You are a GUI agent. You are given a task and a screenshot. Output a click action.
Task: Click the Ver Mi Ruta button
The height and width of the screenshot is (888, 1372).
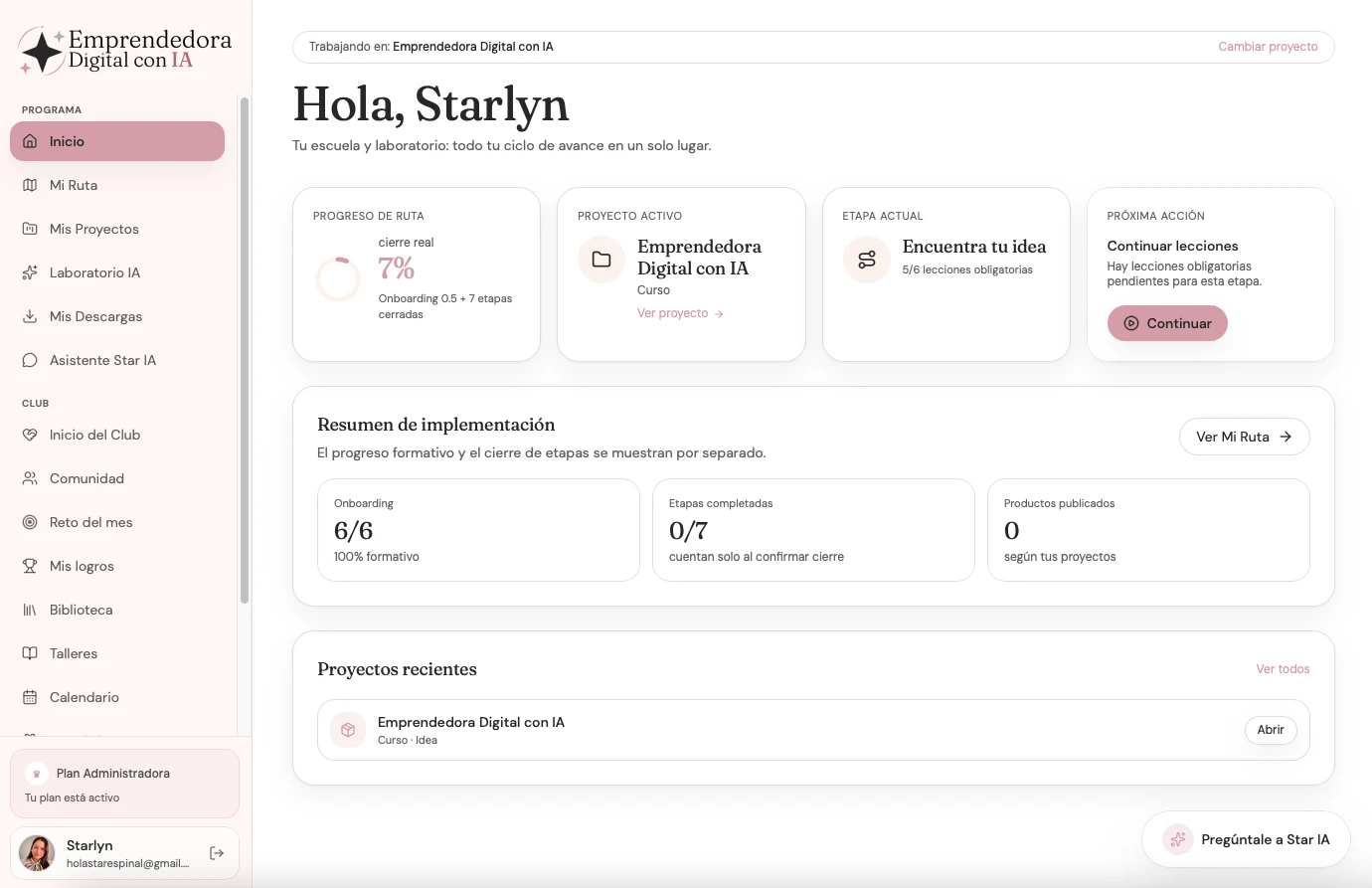click(1244, 437)
